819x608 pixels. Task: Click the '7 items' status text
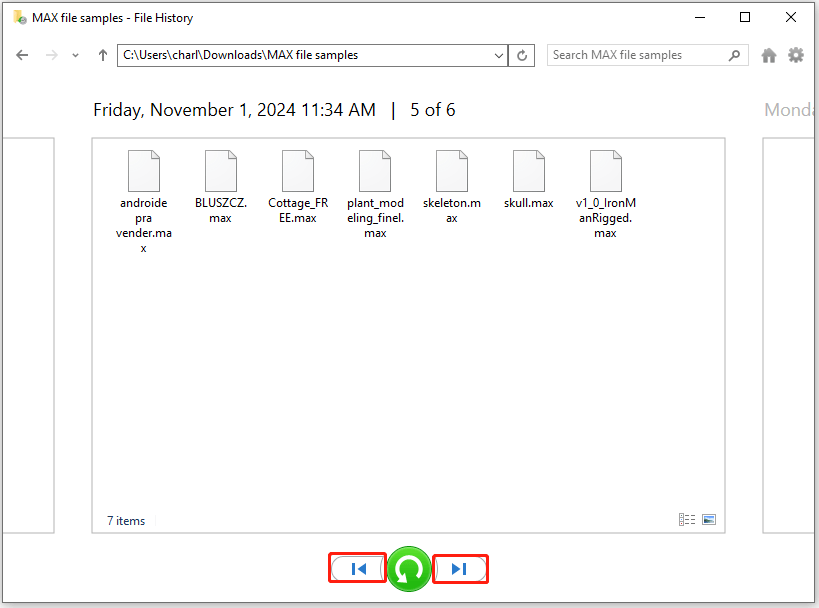pyautogui.click(x=126, y=521)
